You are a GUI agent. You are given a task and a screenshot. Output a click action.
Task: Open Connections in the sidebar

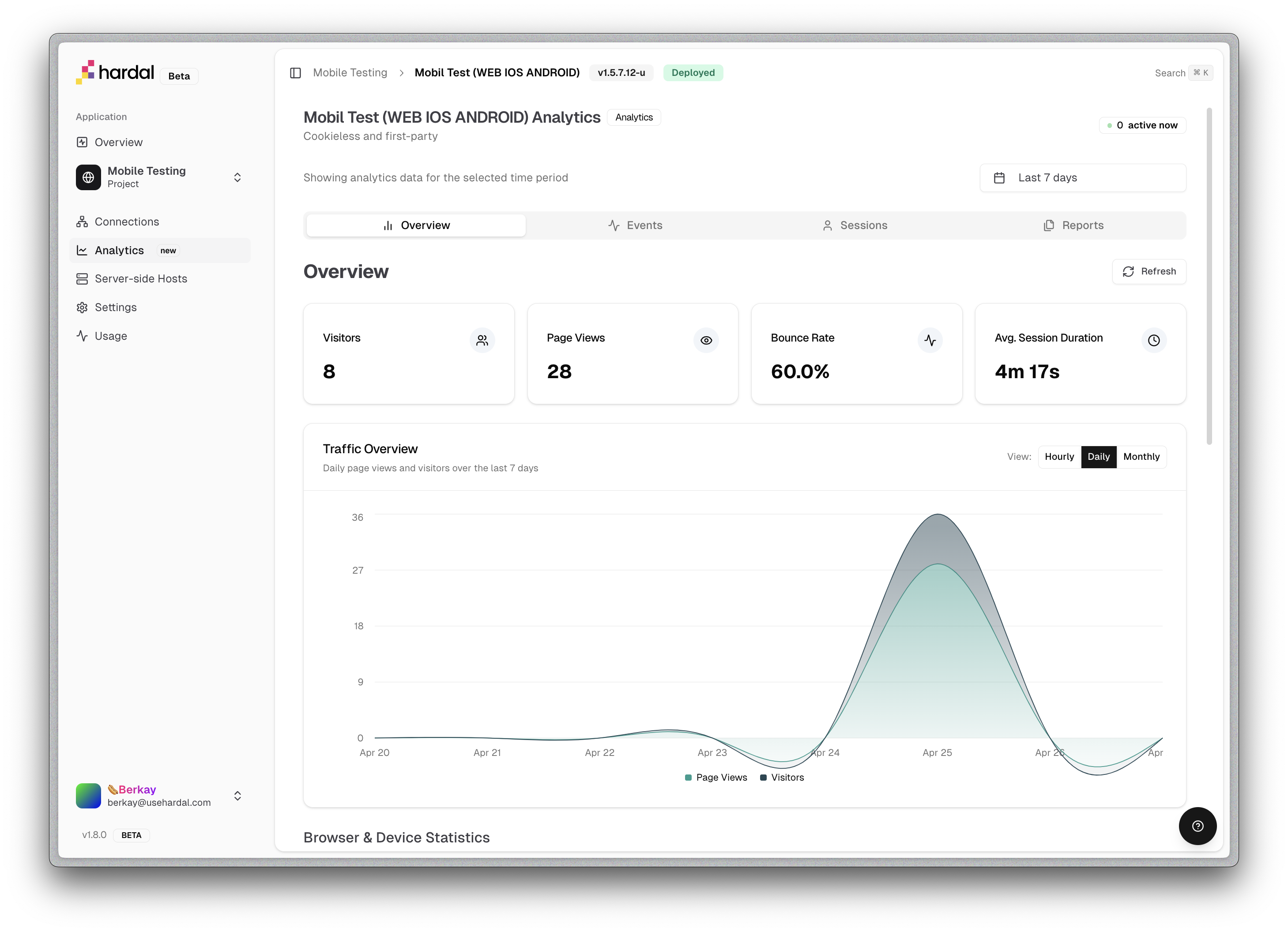point(127,222)
